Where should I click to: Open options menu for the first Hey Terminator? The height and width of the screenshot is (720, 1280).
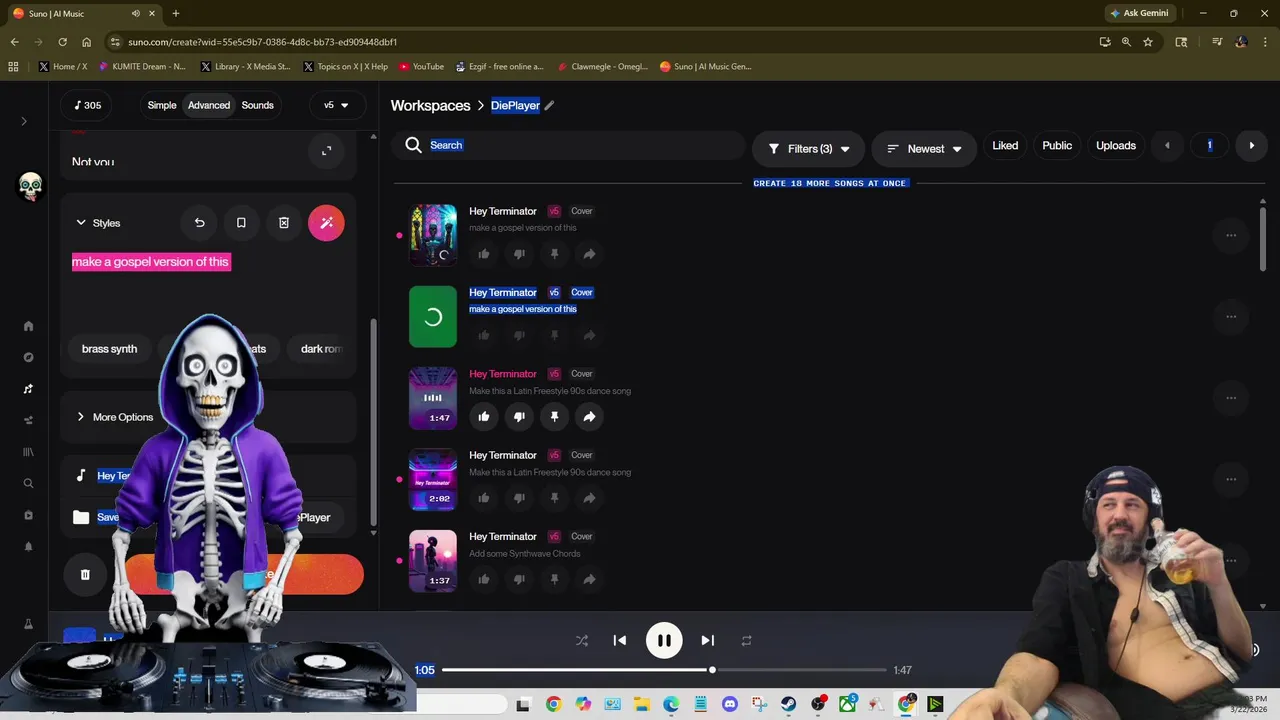pos(1231,235)
